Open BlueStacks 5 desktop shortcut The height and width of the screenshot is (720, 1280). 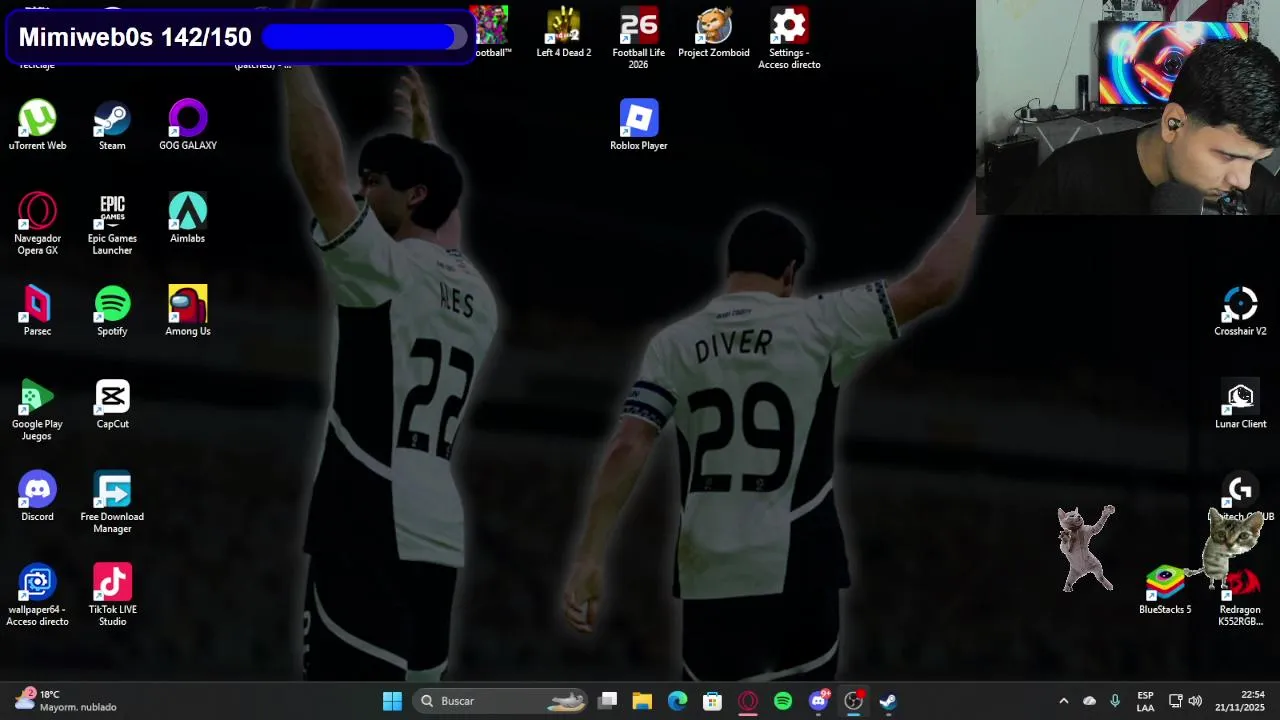tap(1165, 590)
